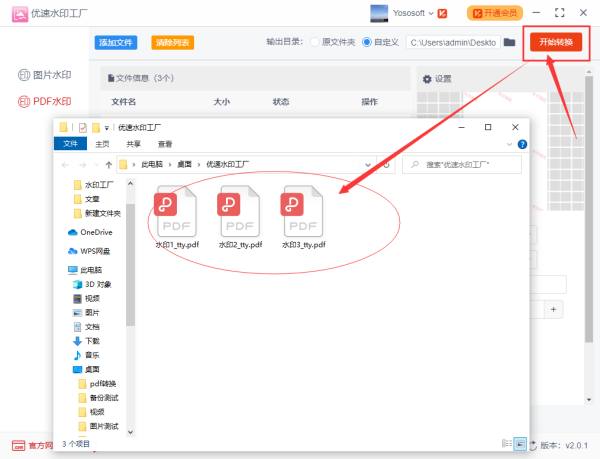Viewport: 600px width, 459px height.
Task: Open the address bar history dropdown
Action: tap(368, 165)
